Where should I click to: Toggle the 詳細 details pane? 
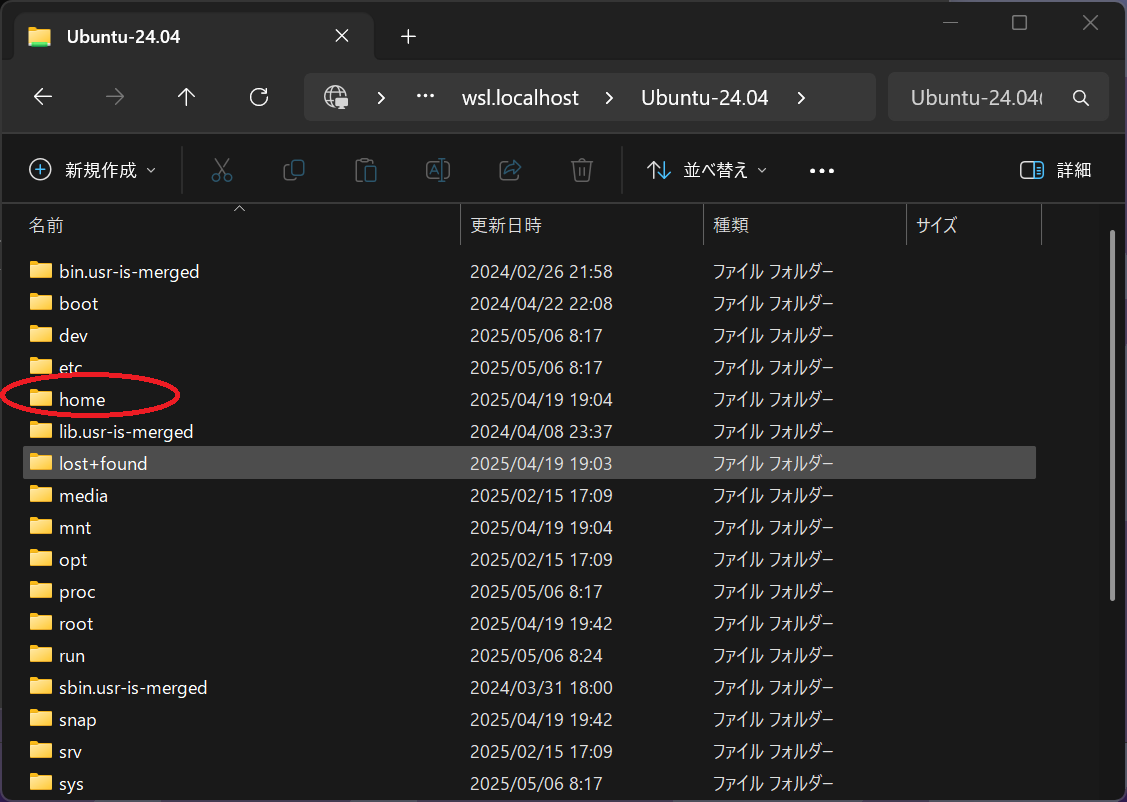pyautogui.click(x=1056, y=170)
